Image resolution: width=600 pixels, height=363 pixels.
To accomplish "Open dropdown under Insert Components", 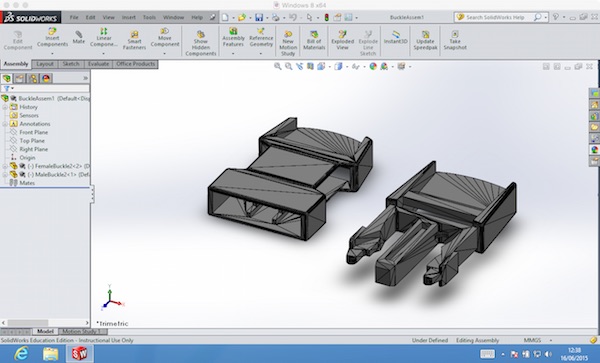I will (x=52, y=54).
